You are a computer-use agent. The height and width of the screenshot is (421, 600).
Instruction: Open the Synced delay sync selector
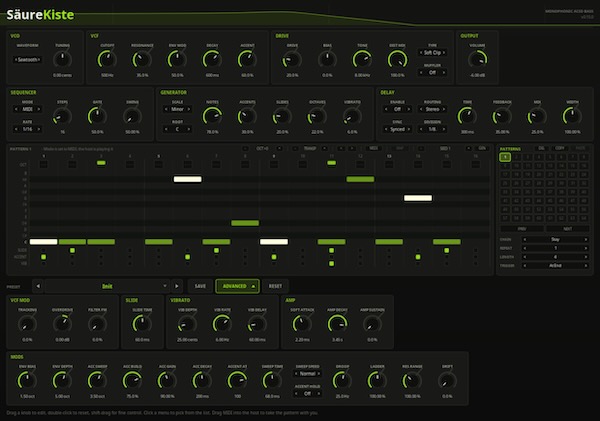pos(398,129)
